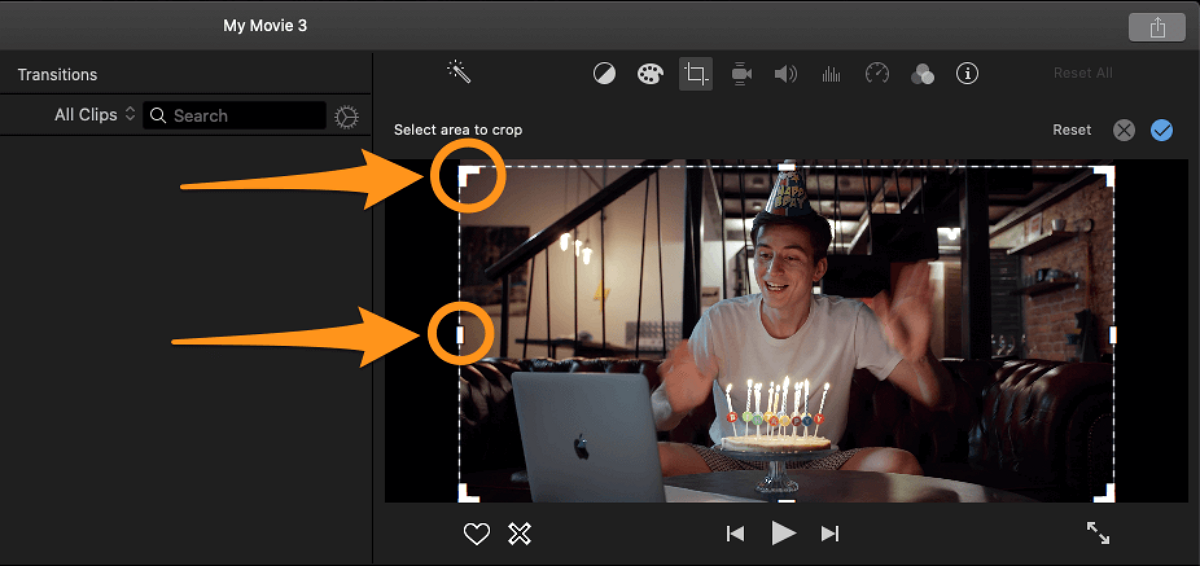Cancel crop with the X button
The height and width of the screenshot is (566, 1200).
pos(1124,130)
